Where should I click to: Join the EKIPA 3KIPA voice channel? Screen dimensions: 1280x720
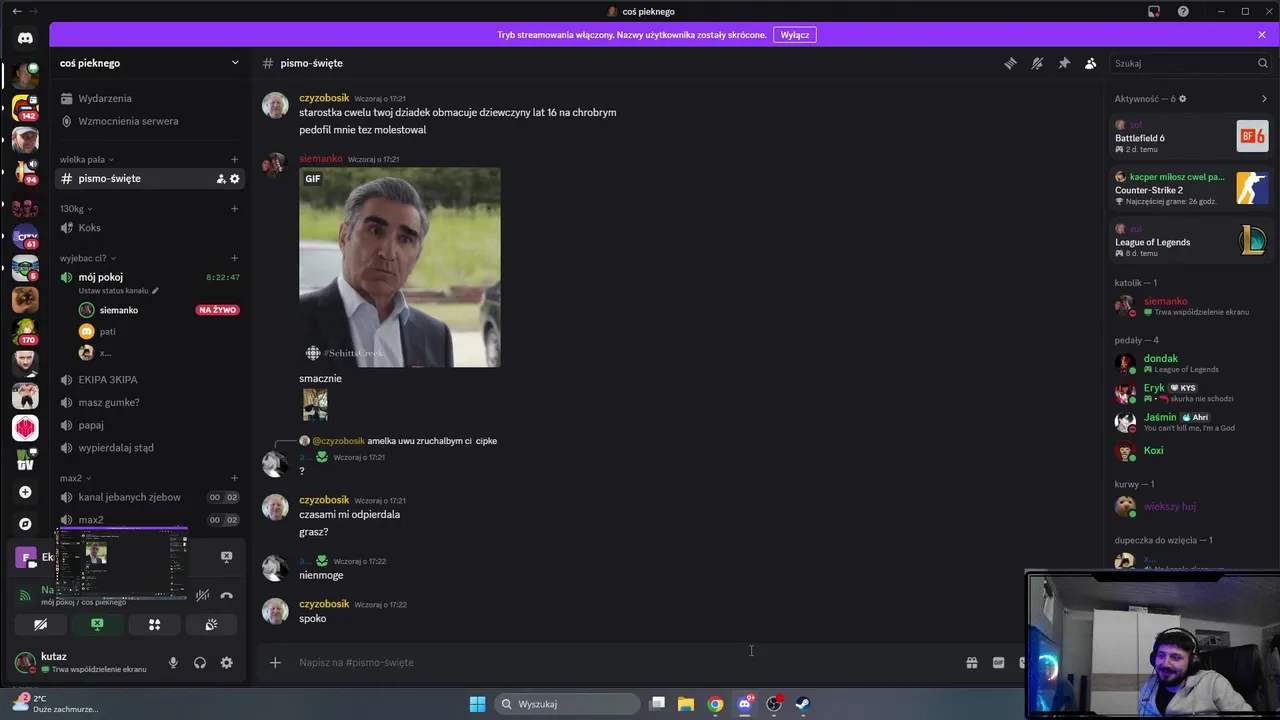pos(150,380)
